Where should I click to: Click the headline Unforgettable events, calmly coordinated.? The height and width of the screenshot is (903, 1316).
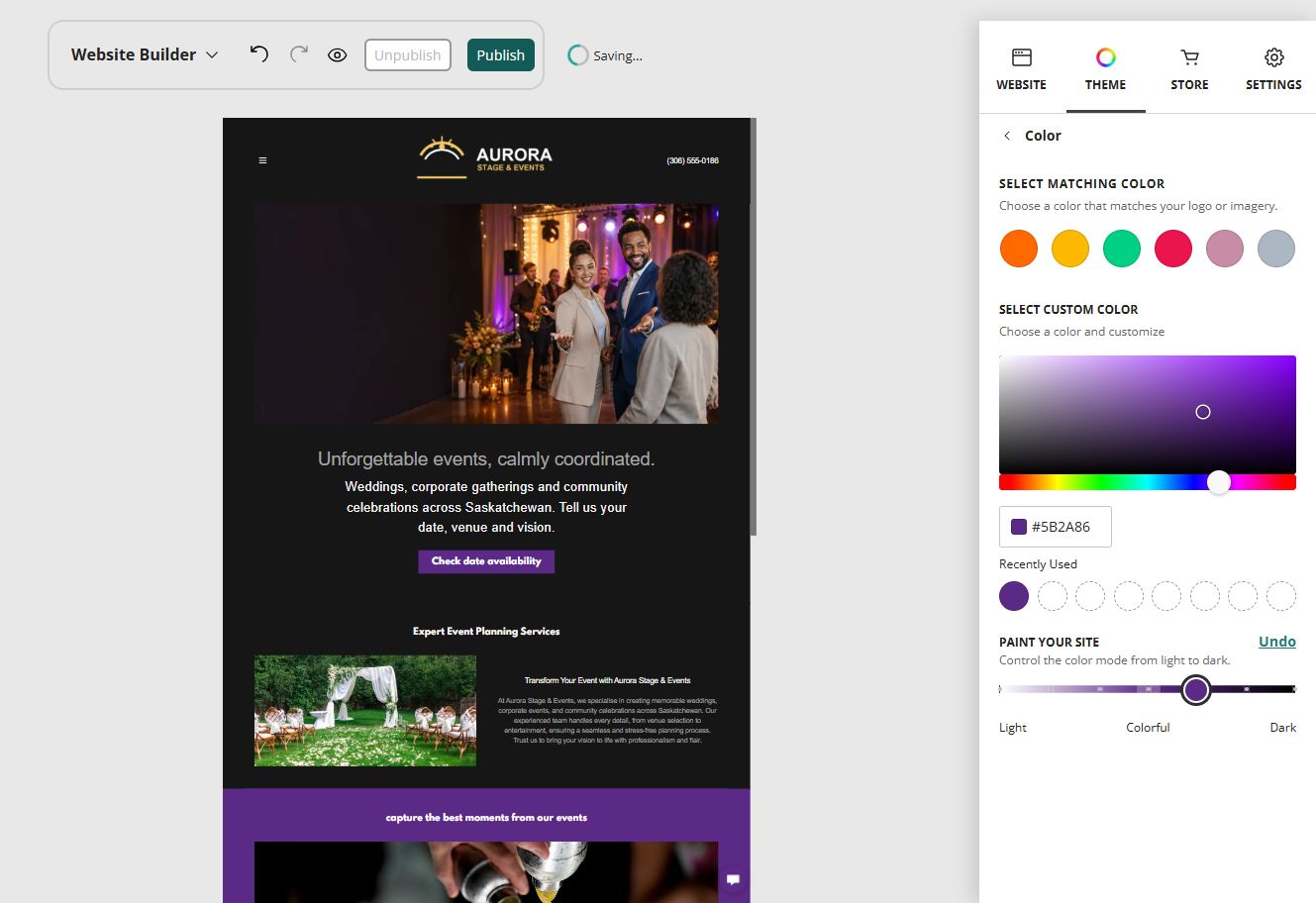pyautogui.click(x=486, y=458)
